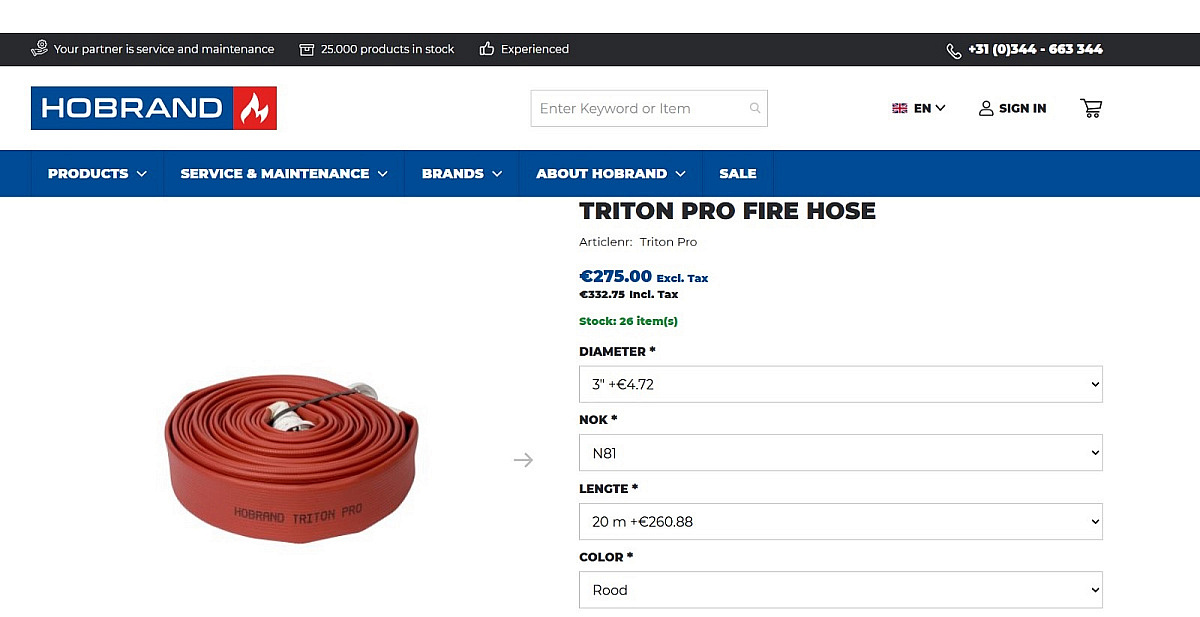Click the search magnifier icon
Screen dimensions: 1200x617
pos(755,108)
